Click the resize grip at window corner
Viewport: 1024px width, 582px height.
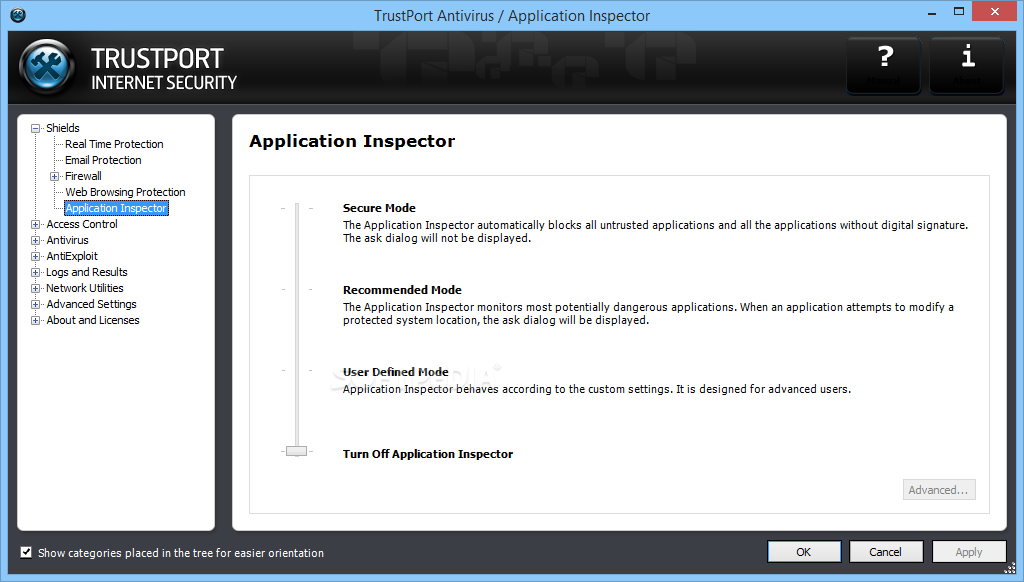click(1010, 568)
